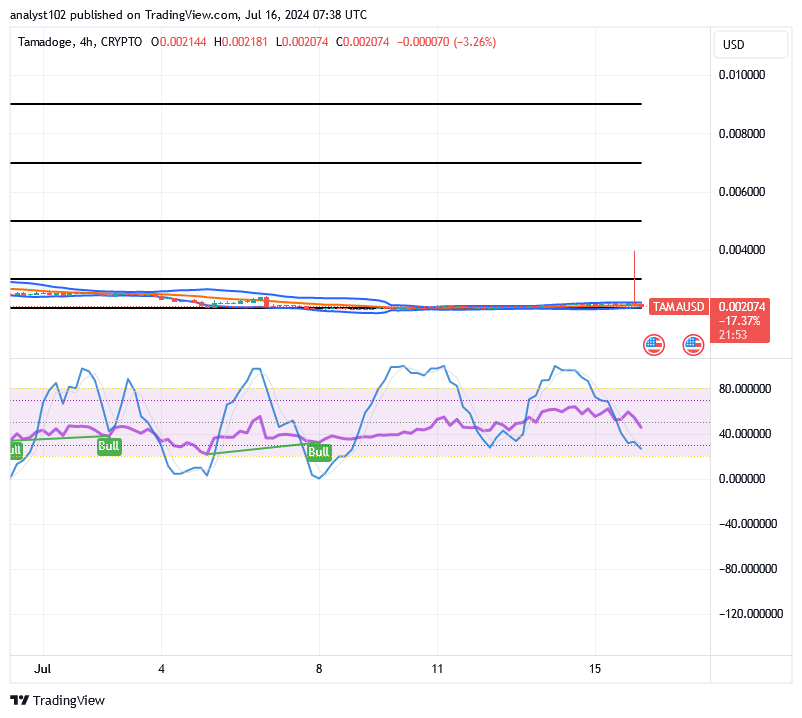
Task: Click the TAMAUSD price label tag
Action: [678, 306]
